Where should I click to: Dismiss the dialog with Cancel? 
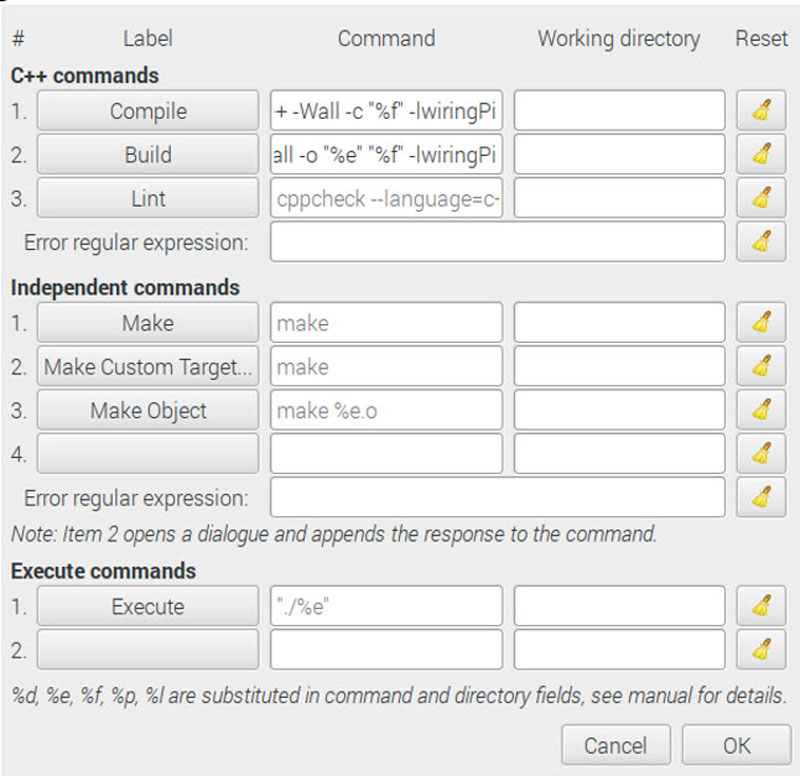tap(615, 744)
